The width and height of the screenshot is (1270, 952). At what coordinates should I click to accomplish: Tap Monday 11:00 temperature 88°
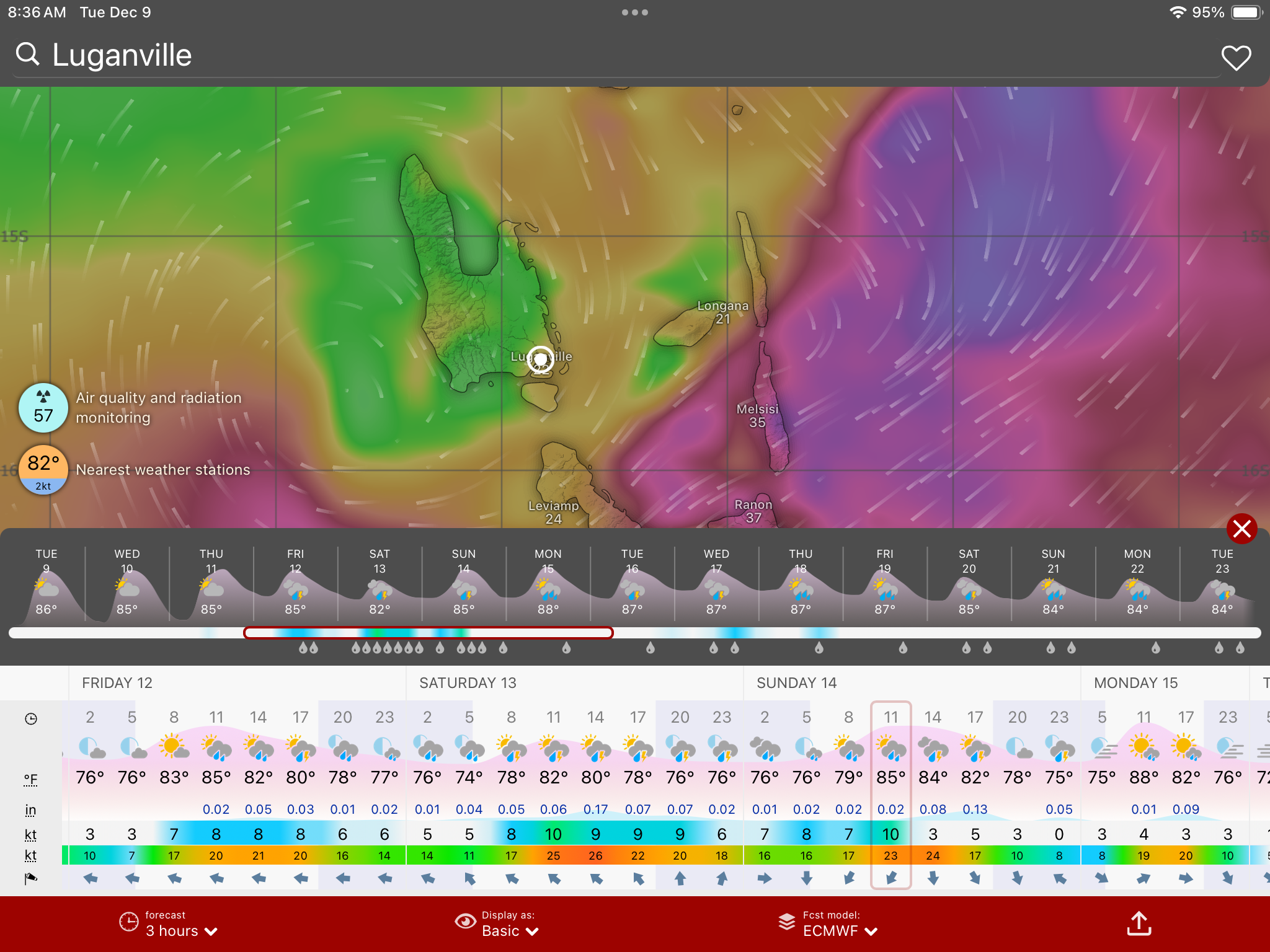pyautogui.click(x=1143, y=777)
